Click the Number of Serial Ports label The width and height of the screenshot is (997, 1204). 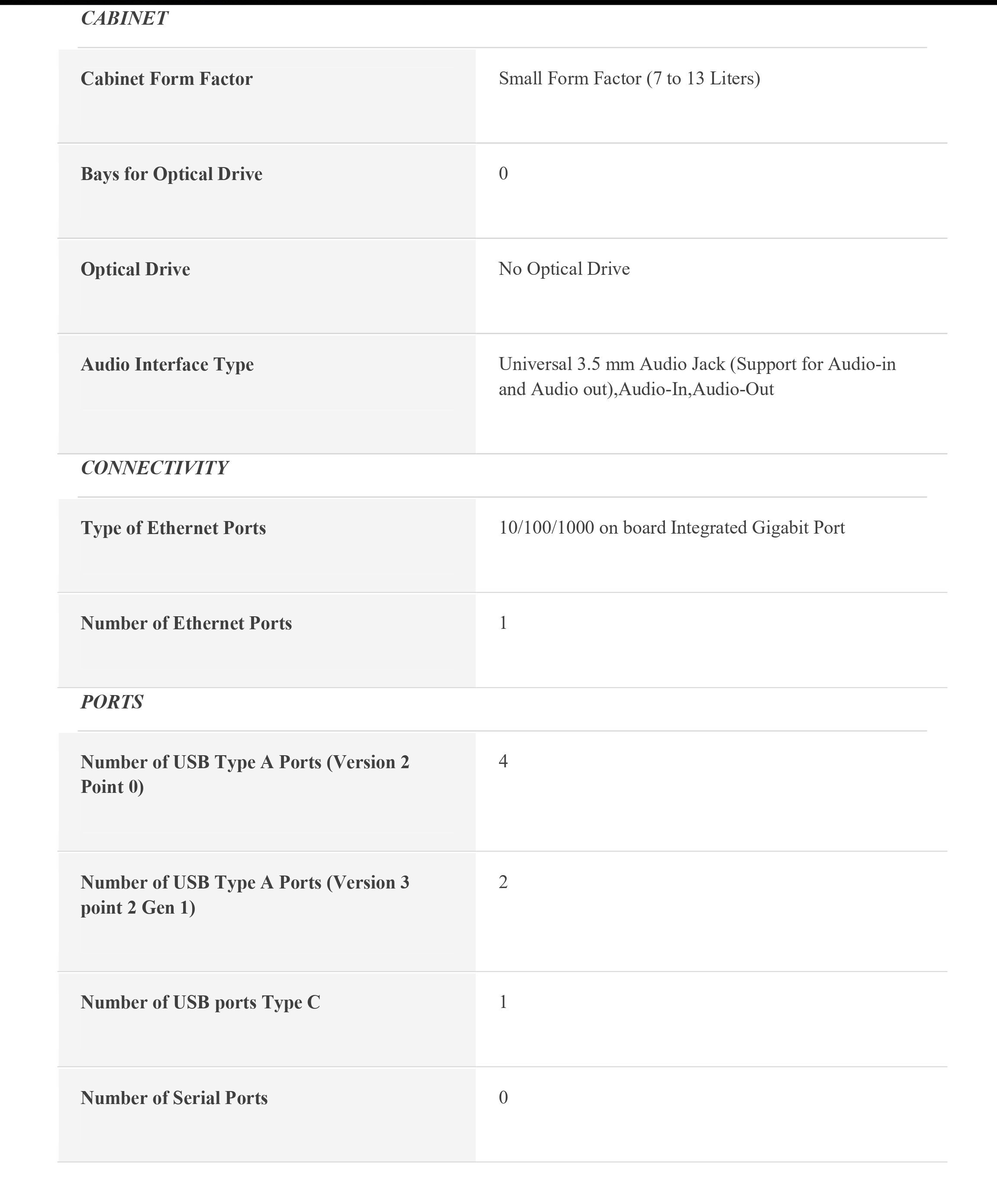[x=174, y=1098]
